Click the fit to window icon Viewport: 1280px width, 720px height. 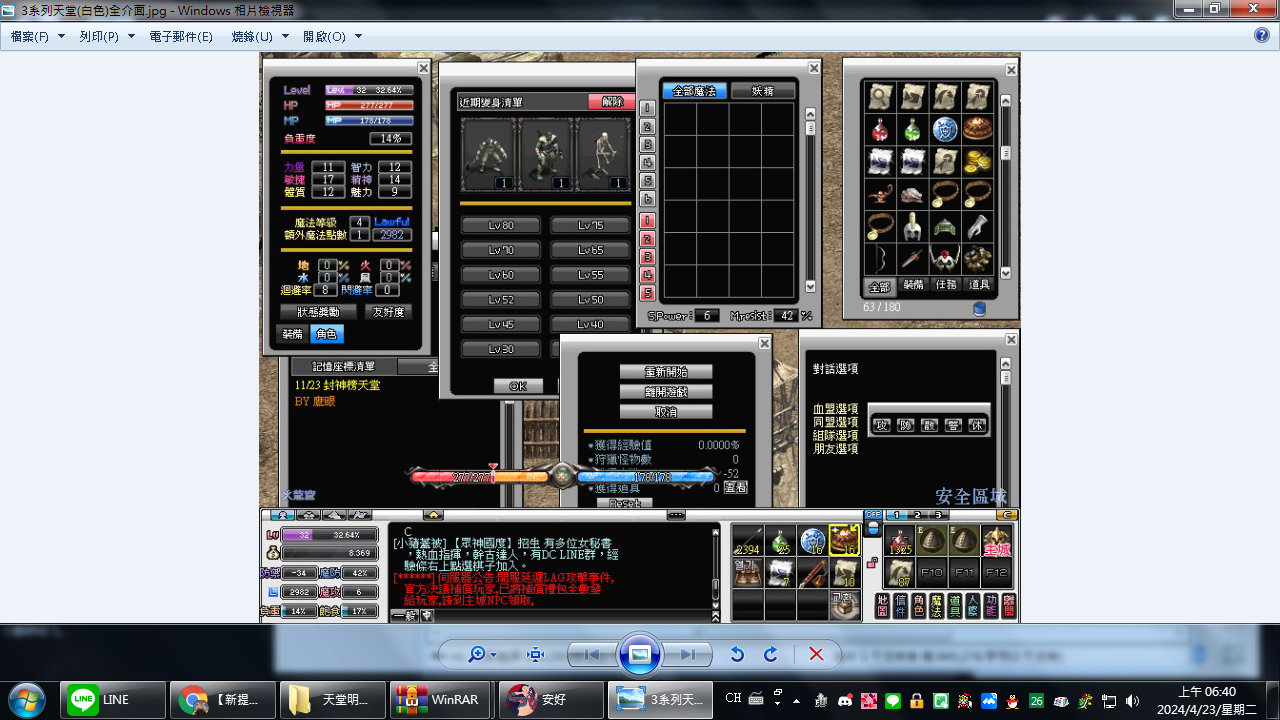[x=535, y=654]
